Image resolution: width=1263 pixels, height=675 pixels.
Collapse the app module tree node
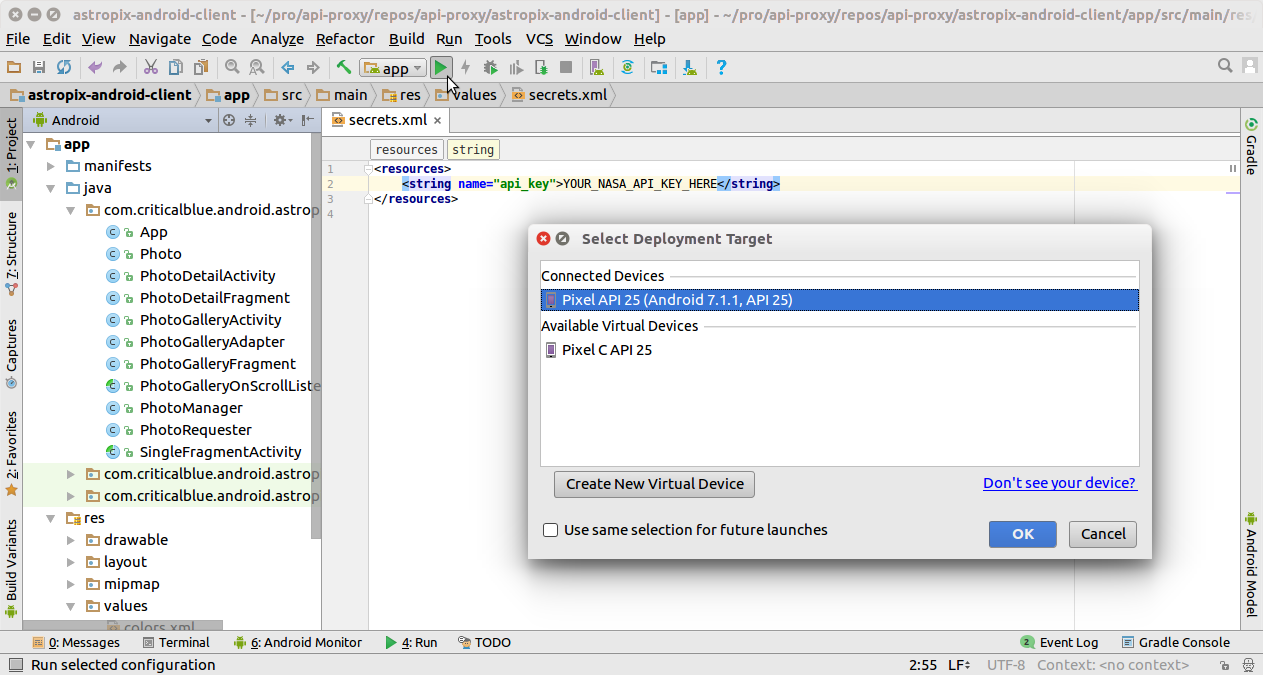pos(32,144)
